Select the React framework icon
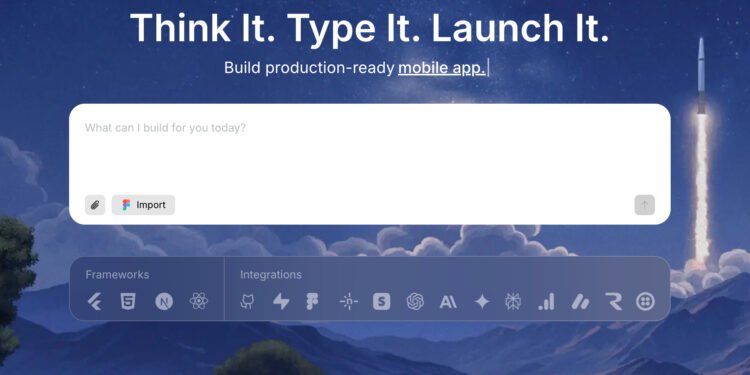This screenshot has width=750, height=375. pyautogui.click(x=199, y=301)
